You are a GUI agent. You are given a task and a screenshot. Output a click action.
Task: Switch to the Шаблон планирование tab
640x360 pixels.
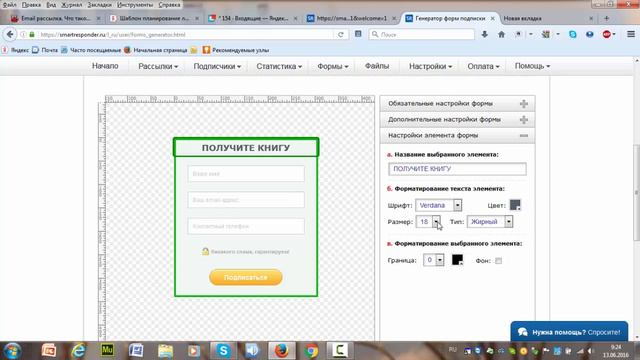click(x=154, y=18)
